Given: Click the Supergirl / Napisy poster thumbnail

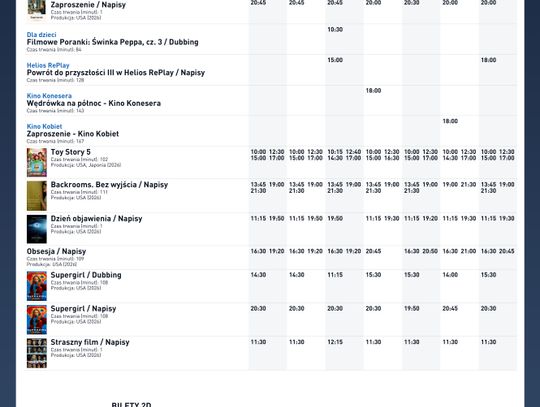Looking at the screenshot, I should tap(37, 320).
